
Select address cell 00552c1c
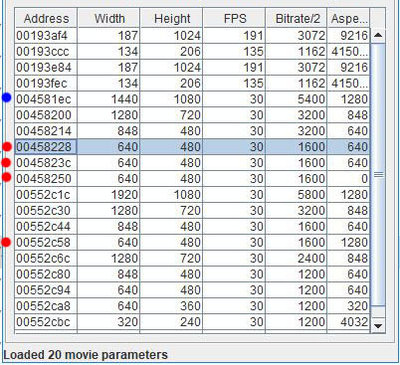point(46,195)
